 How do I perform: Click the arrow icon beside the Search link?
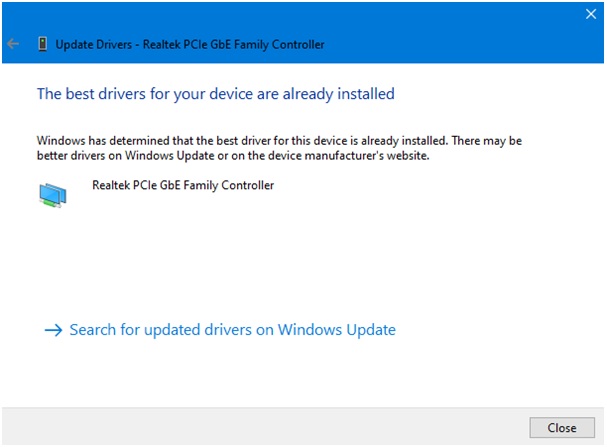pos(53,330)
